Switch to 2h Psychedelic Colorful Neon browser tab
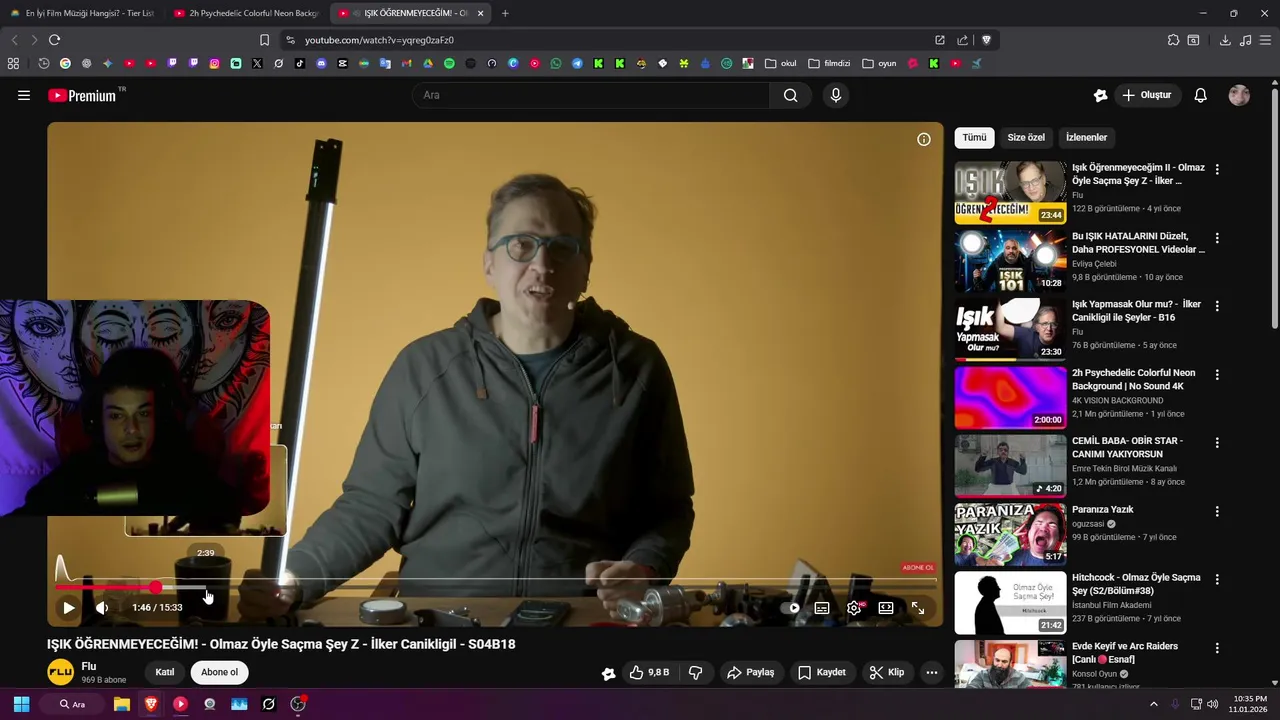Image resolution: width=1280 pixels, height=720 pixels. pos(246,13)
